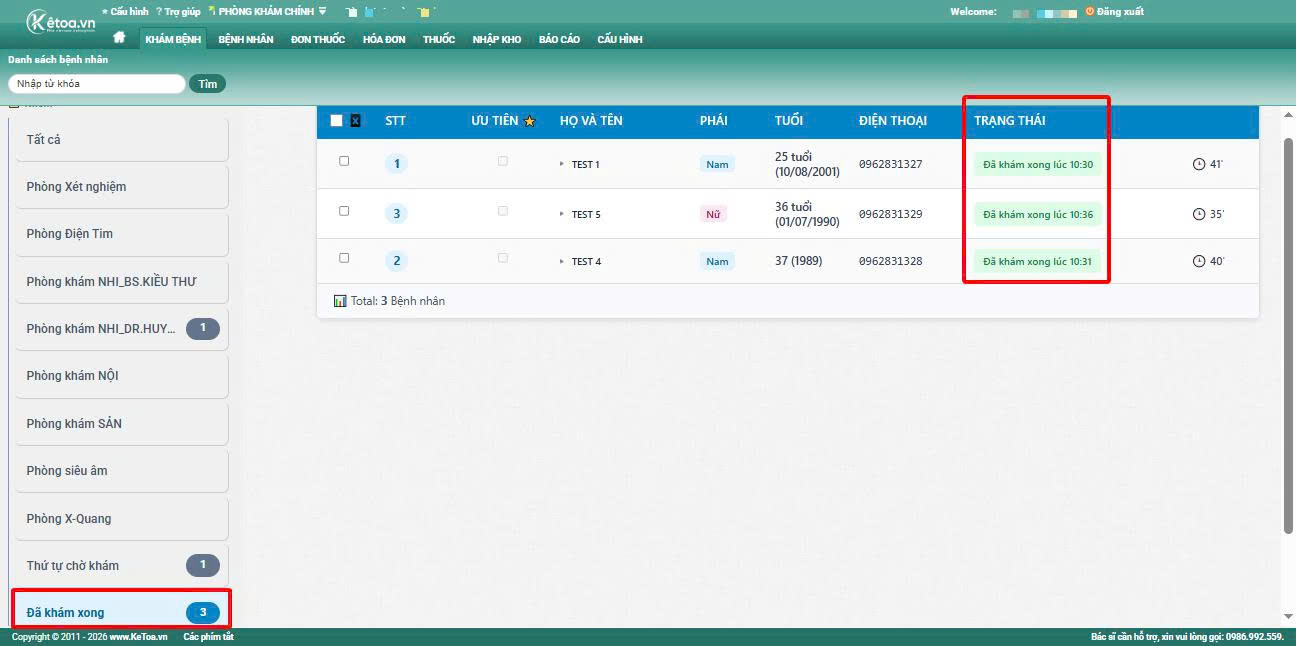Click the clock icon showing 41'
Image resolution: width=1296 pixels, height=646 pixels.
[x=1199, y=164]
